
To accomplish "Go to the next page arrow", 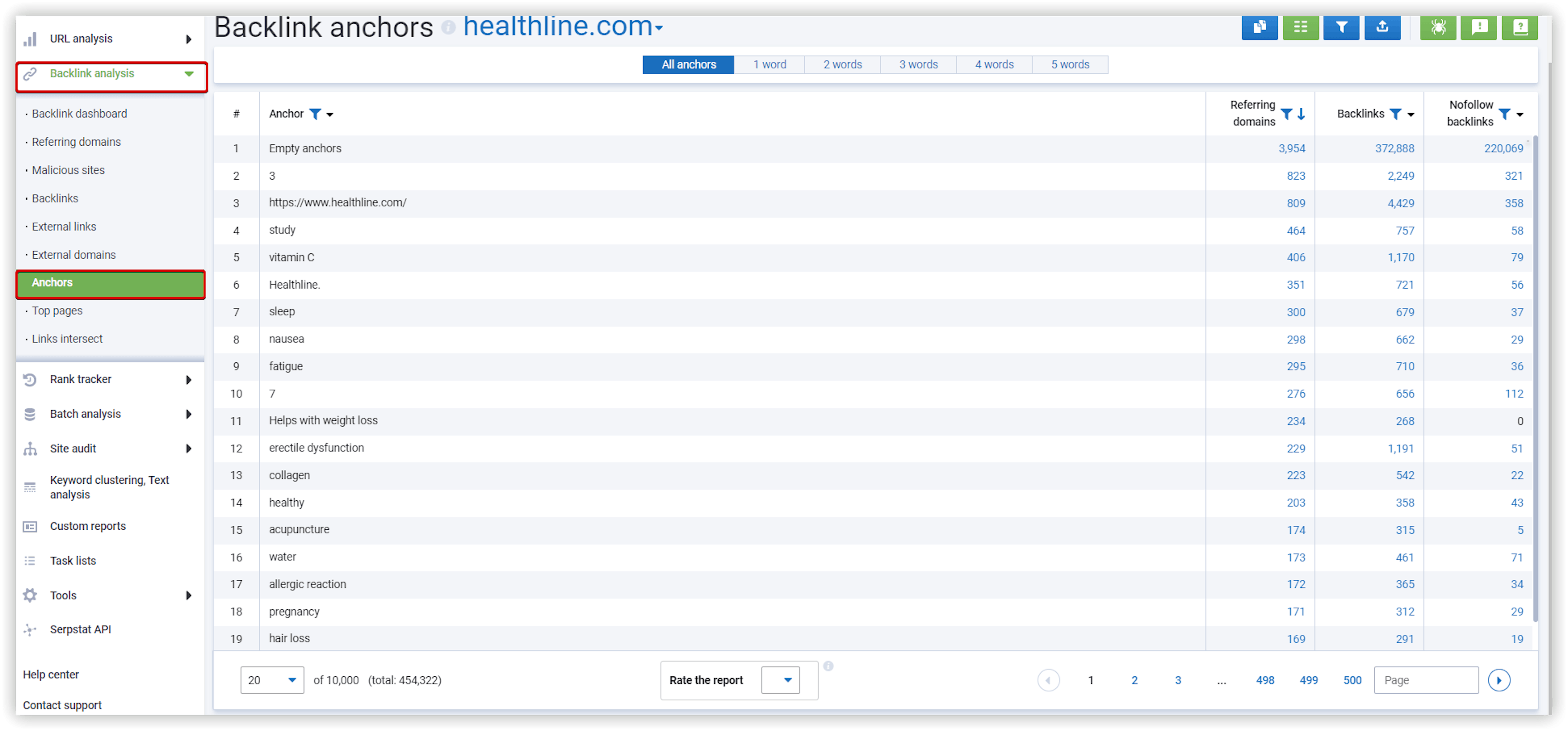I will (1499, 680).
